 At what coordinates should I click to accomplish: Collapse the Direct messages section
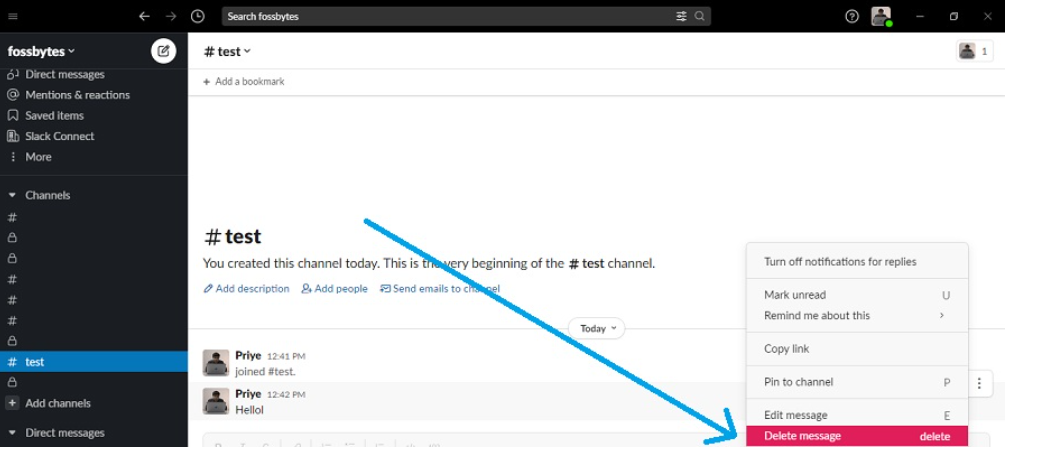point(13,433)
